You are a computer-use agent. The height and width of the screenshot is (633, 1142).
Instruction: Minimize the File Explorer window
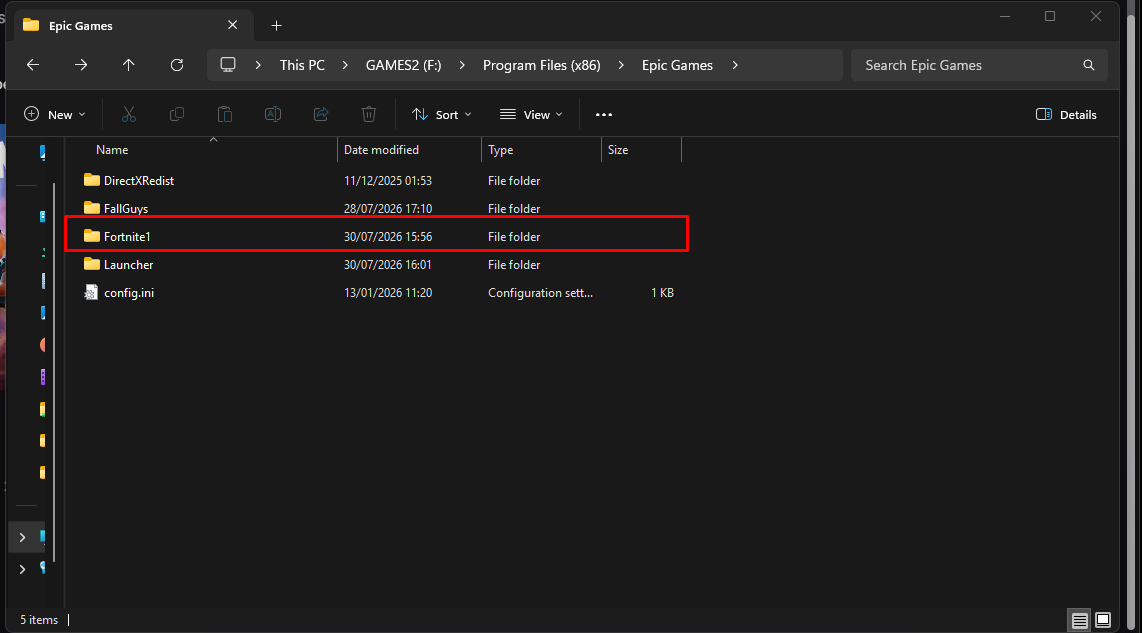[x=1005, y=16]
